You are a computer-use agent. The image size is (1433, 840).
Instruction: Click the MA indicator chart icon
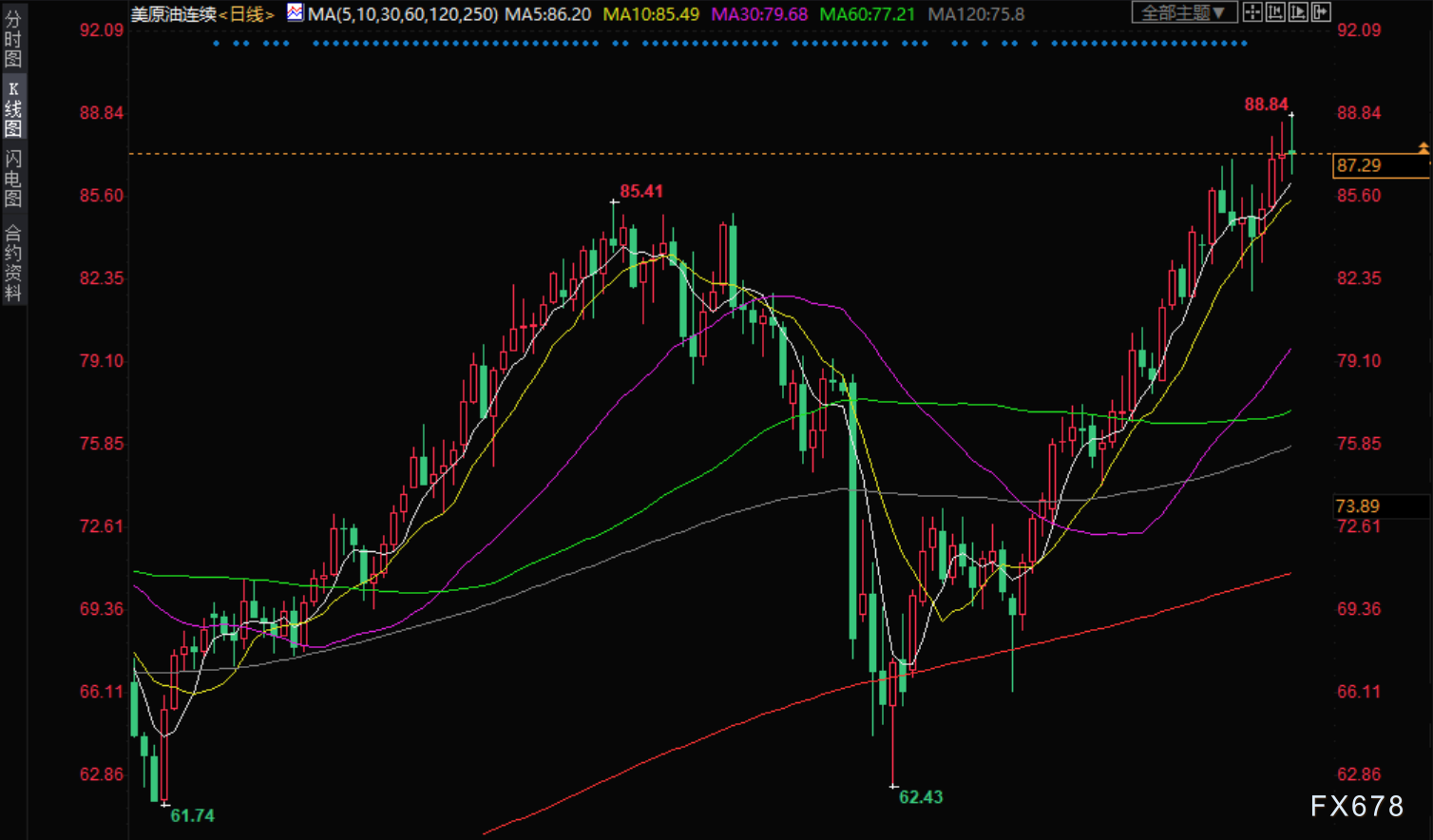click(296, 13)
